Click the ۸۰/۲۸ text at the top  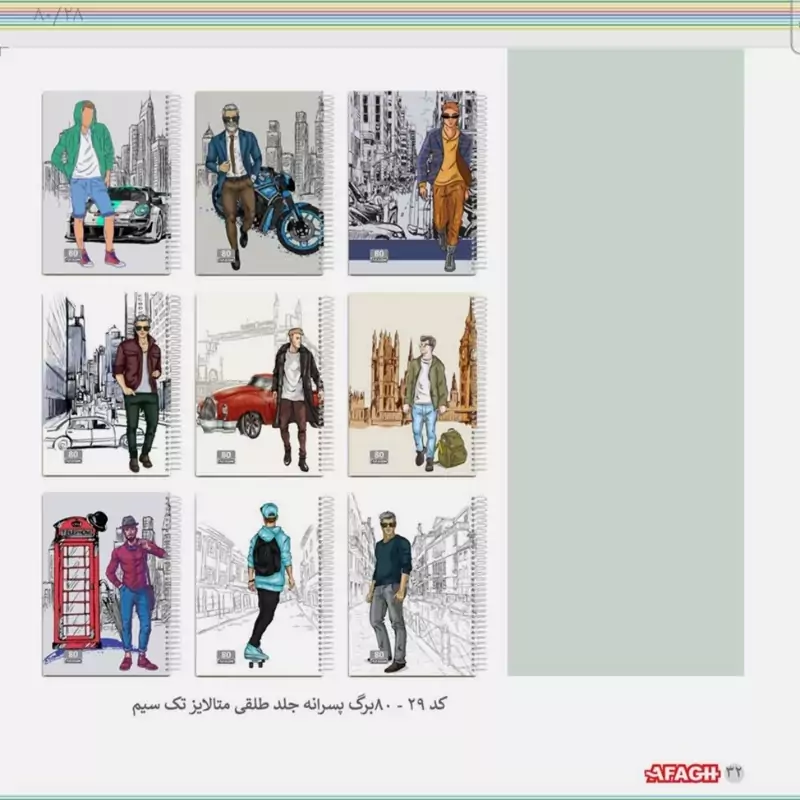tap(59, 15)
